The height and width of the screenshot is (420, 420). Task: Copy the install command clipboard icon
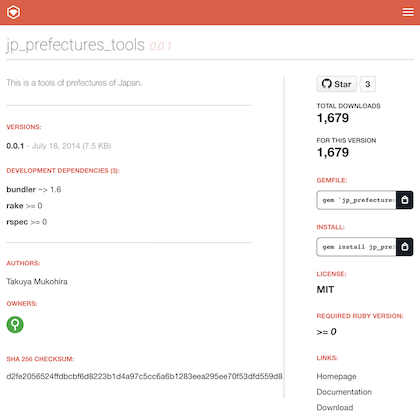[405, 247]
